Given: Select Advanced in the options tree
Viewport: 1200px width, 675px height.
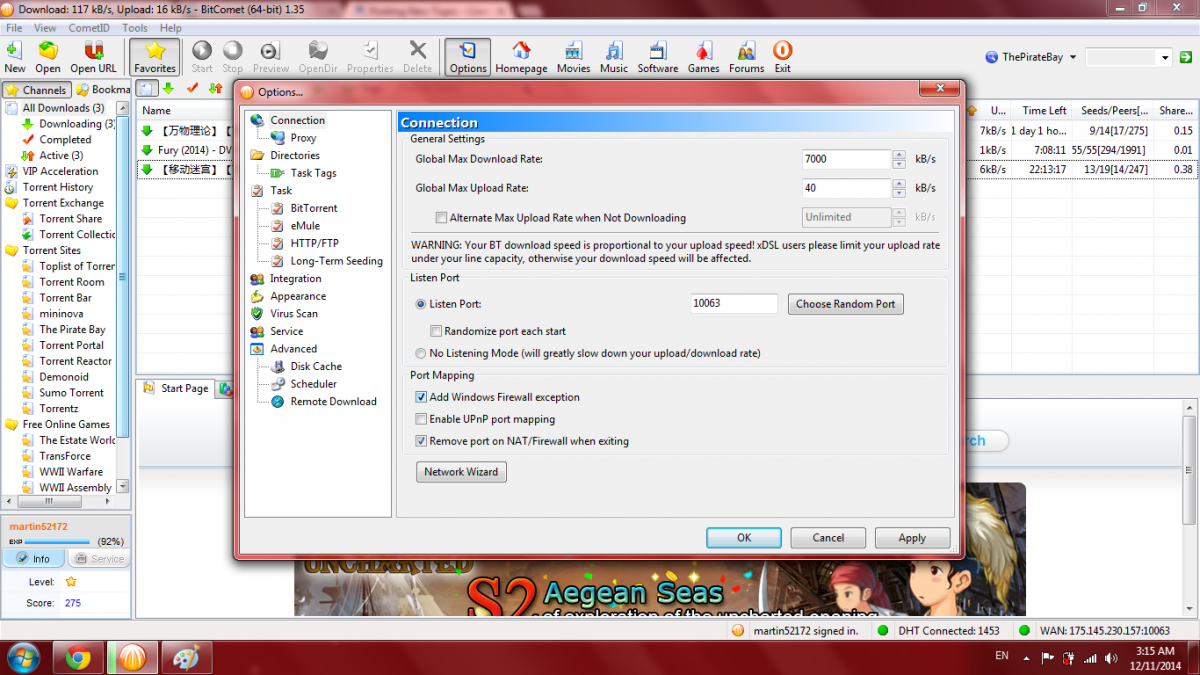Looking at the screenshot, I should click(x=293, y=349).
